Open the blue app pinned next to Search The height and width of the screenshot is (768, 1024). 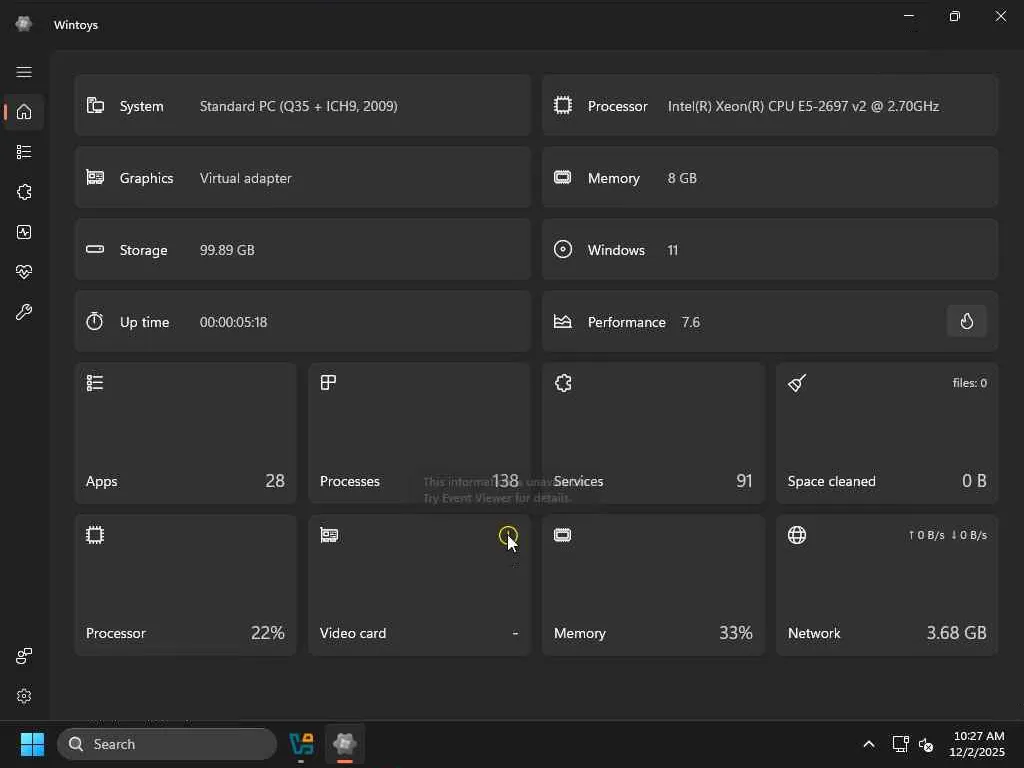[x=301, y=744]
